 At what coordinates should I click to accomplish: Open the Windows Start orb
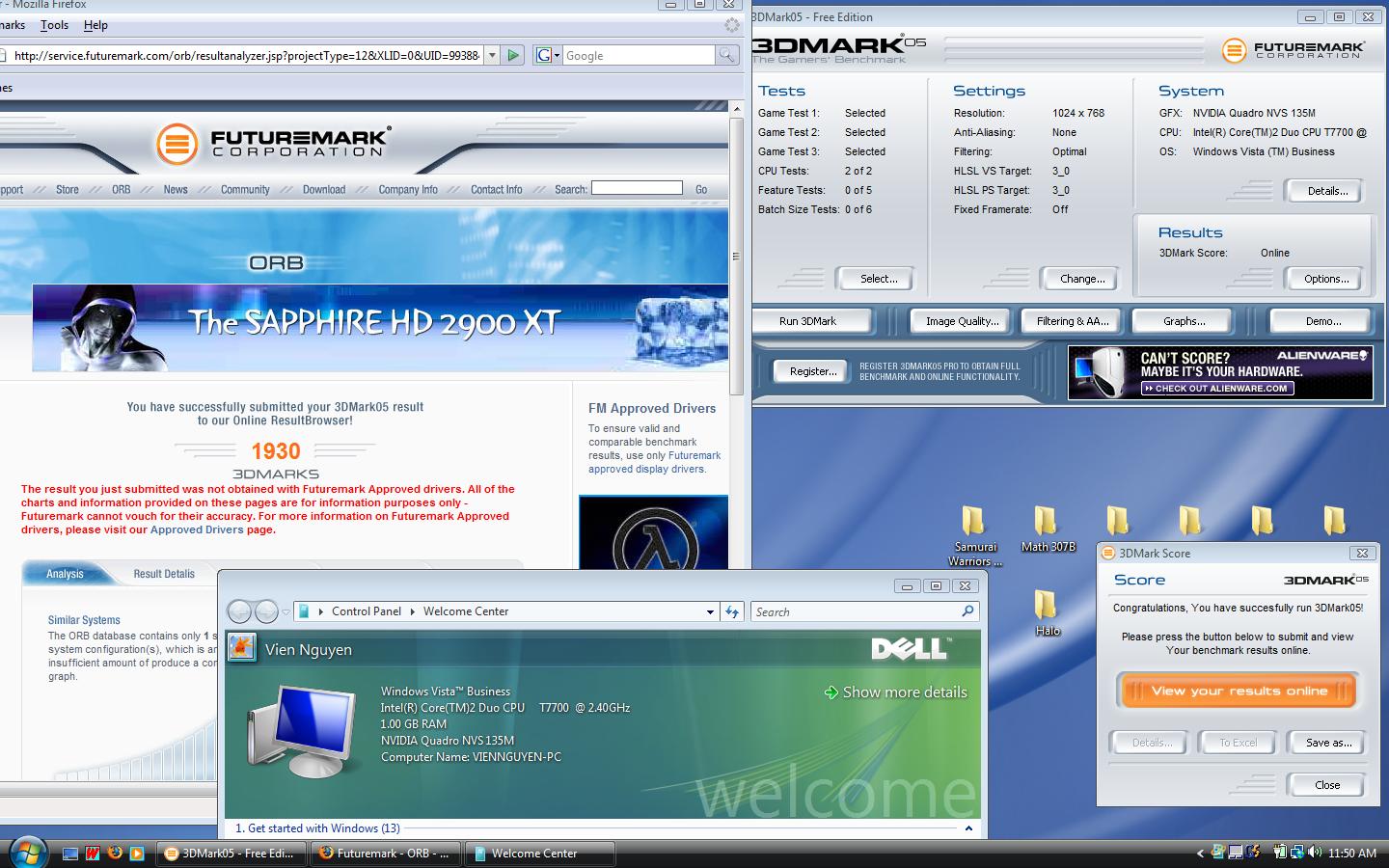point(27,852)
